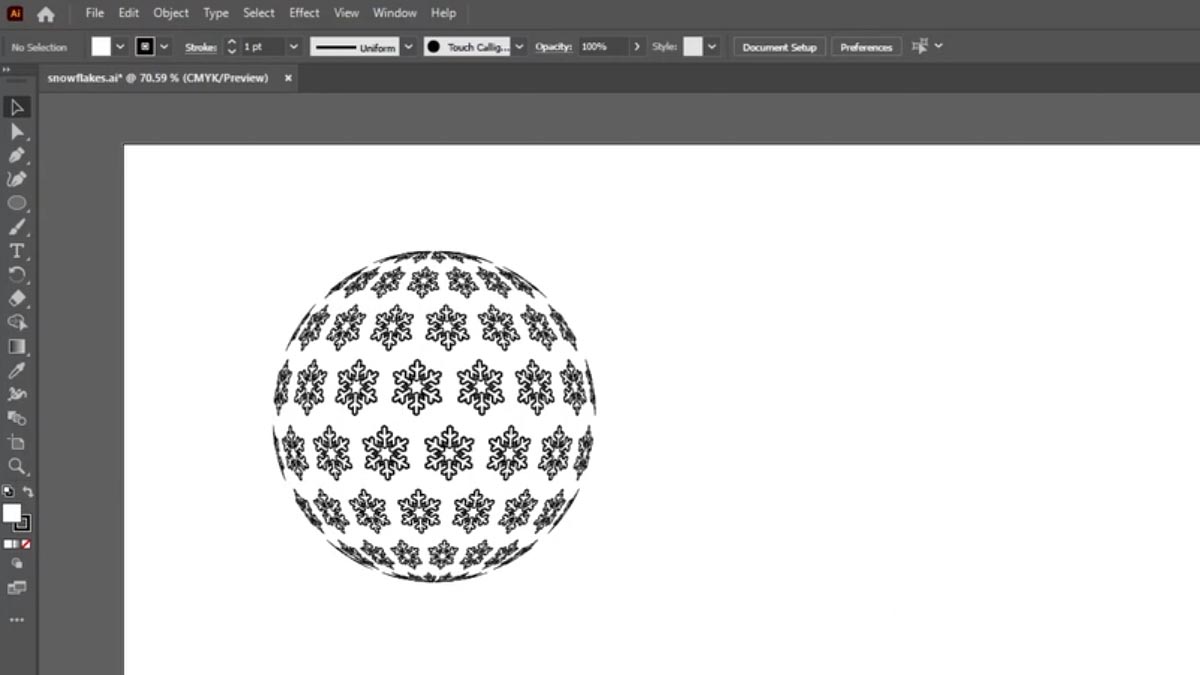Image resolution: width=1200 pixels, height=675 pixels.
Task: Expand the stroke weight dropdown
Action: pos(294,46)
